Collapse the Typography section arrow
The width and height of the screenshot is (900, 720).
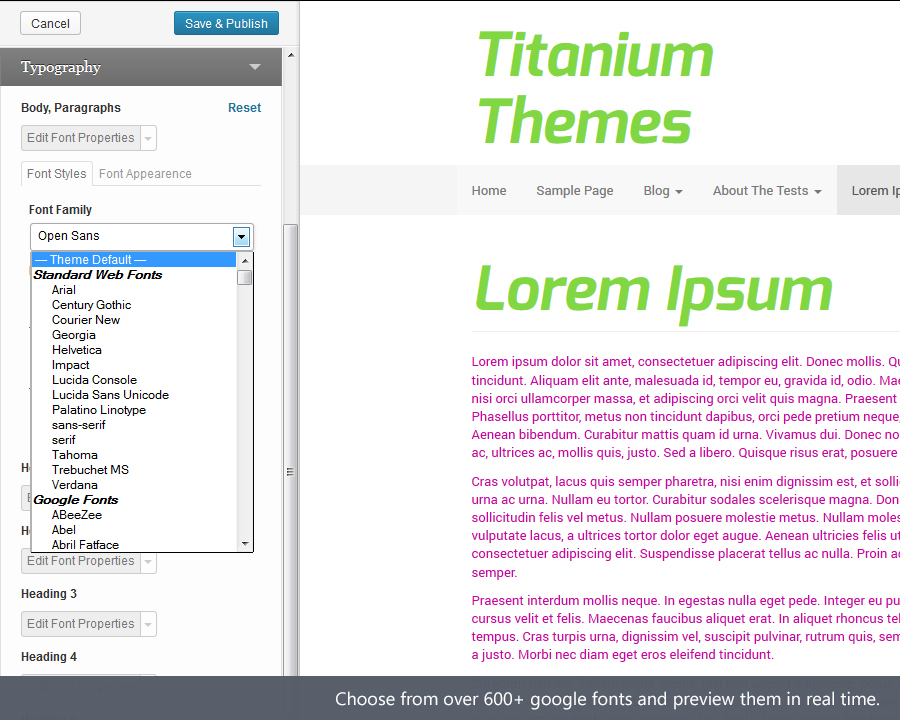click(255, 67)
